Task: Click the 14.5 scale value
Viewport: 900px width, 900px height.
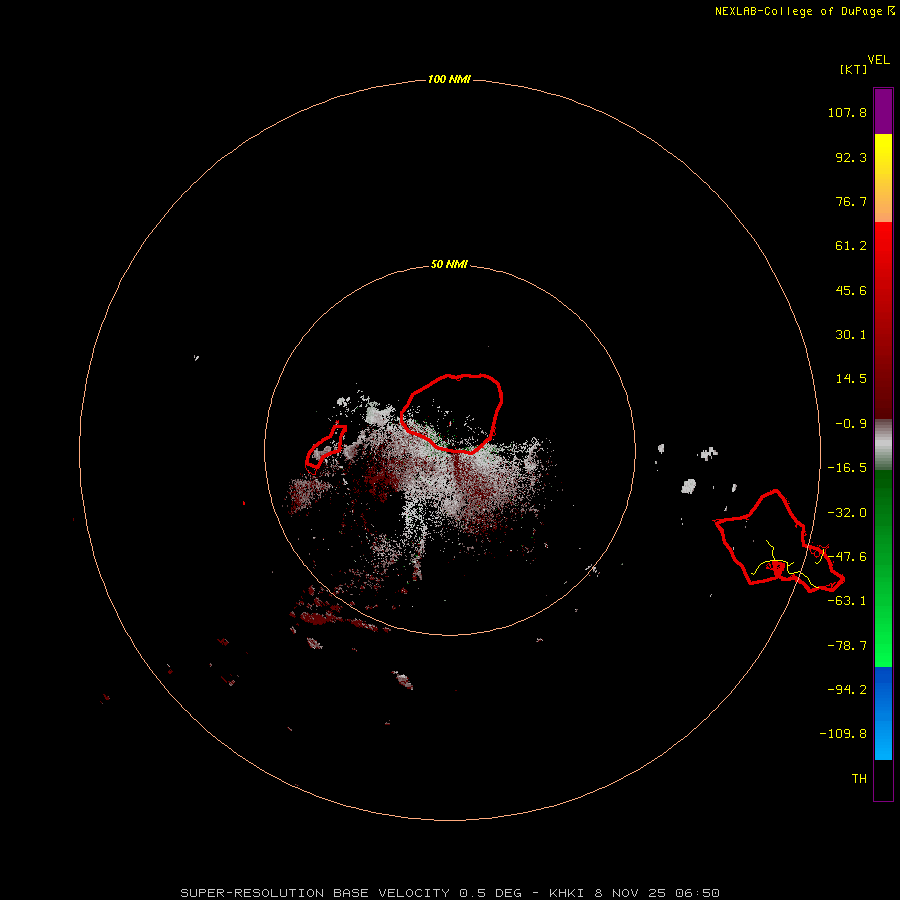Action: click(x=851, y=379)
